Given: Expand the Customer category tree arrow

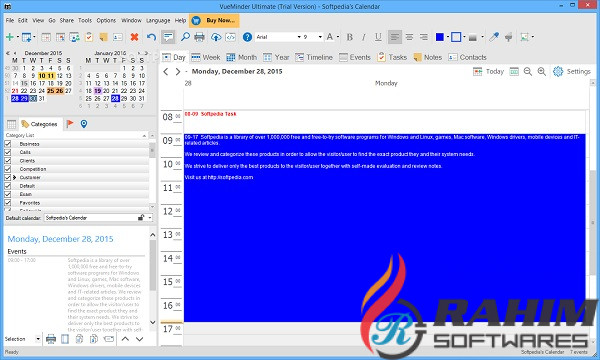Looking at the screenshot, I should tap(15, 178).
